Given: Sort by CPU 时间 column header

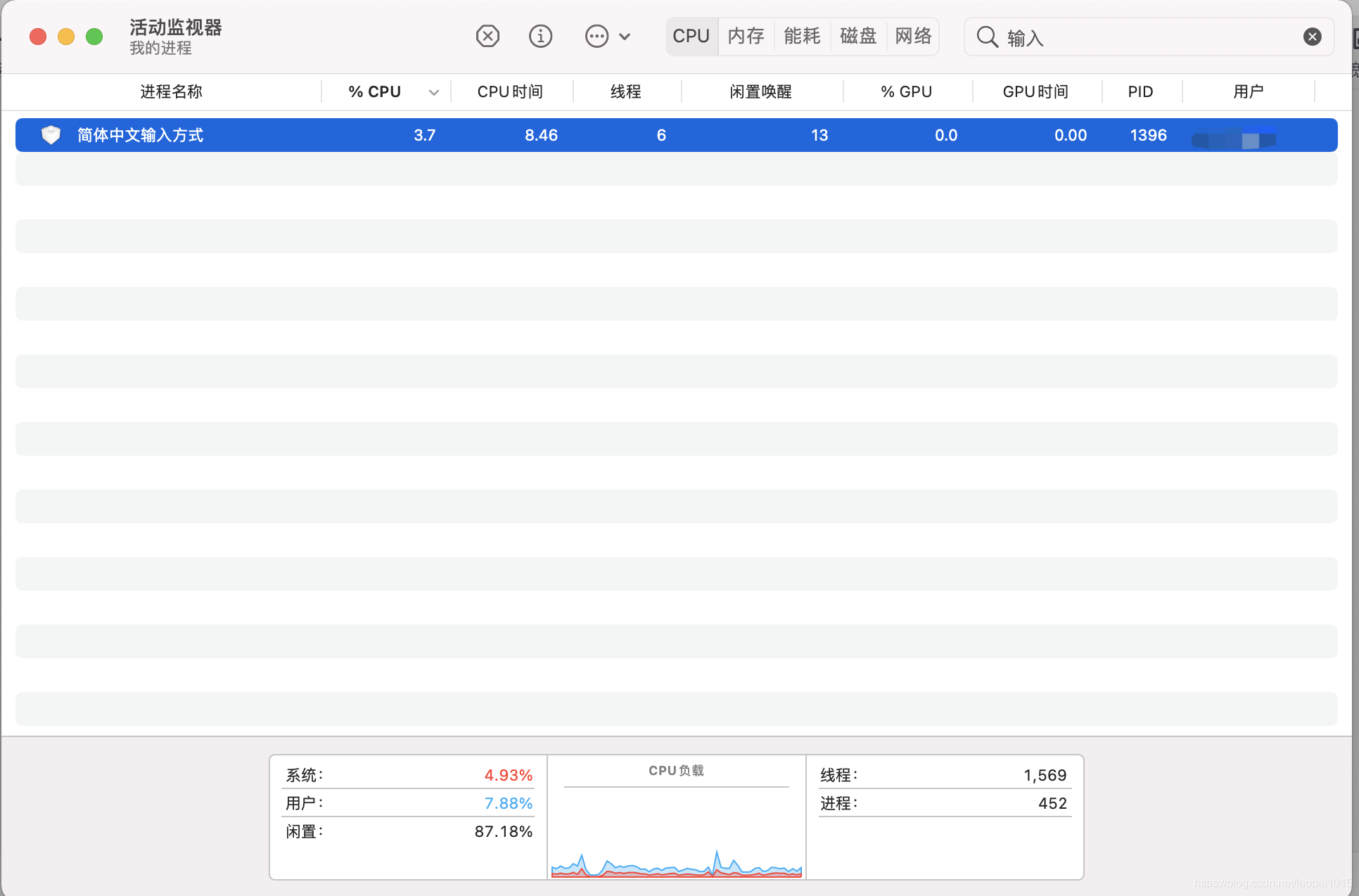Looking at the screenshot, I should (x=510, y=91).
